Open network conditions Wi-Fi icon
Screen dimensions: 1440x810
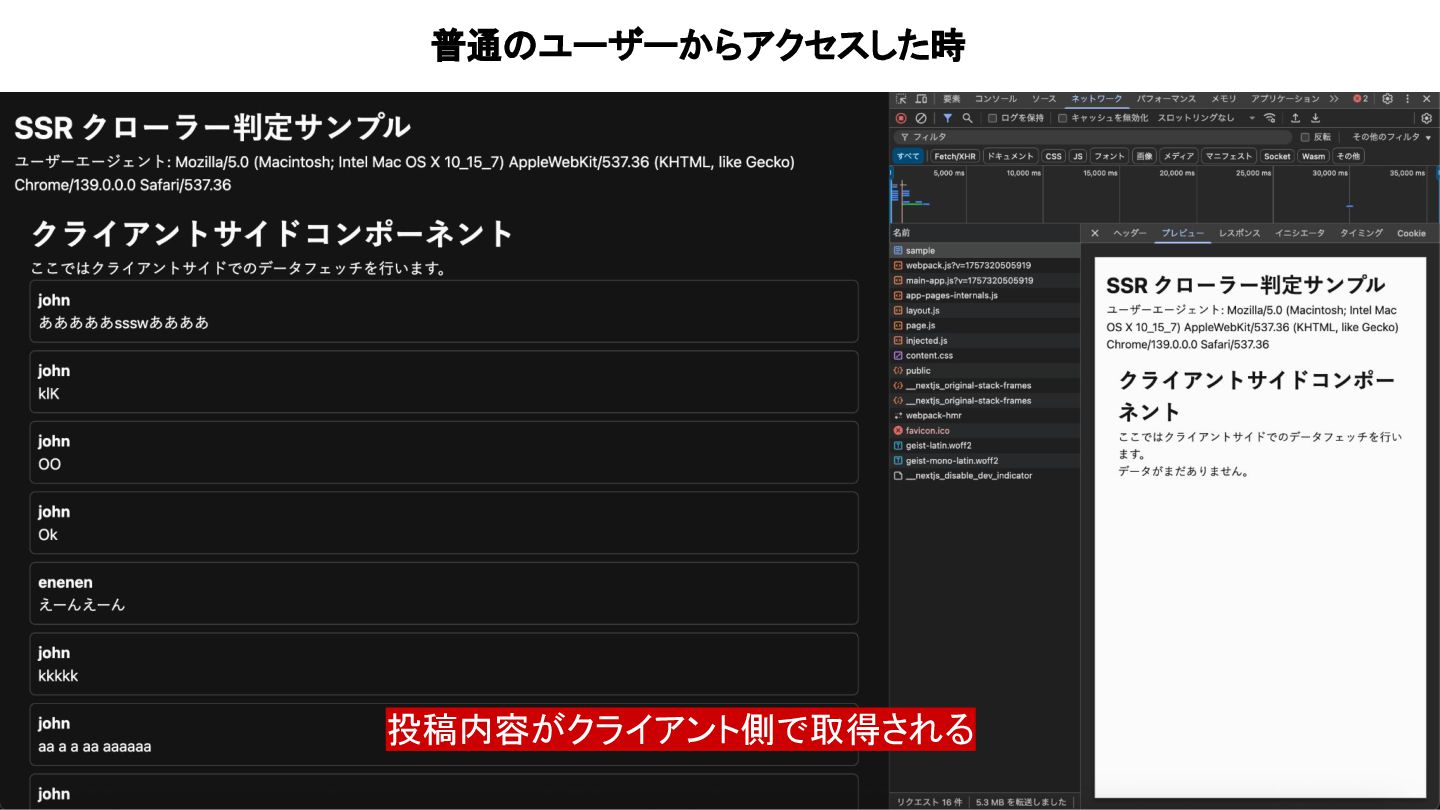(1270, 118)
